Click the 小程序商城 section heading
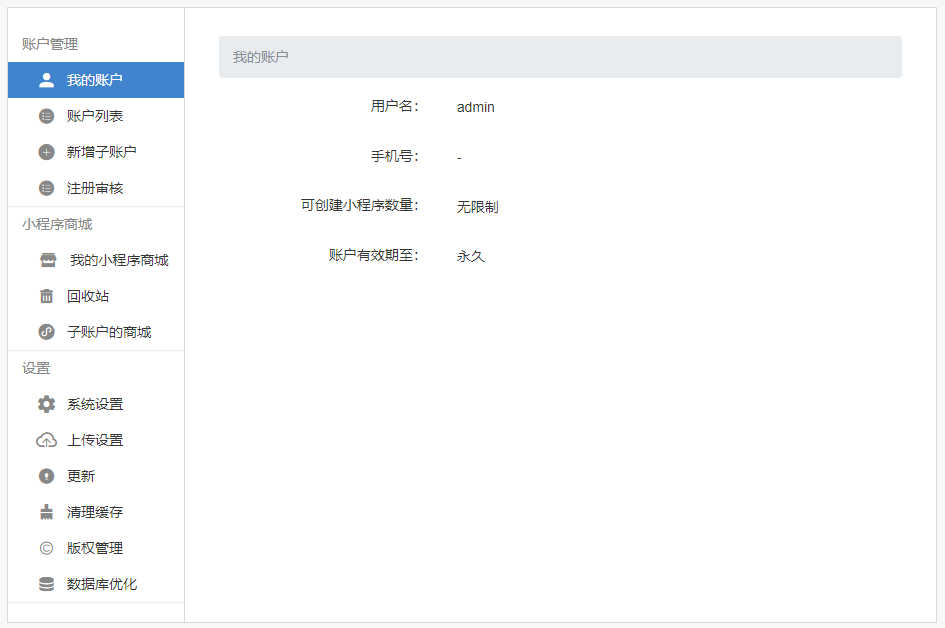Viewport: 945px width, 628px height. tap(57, 224)
